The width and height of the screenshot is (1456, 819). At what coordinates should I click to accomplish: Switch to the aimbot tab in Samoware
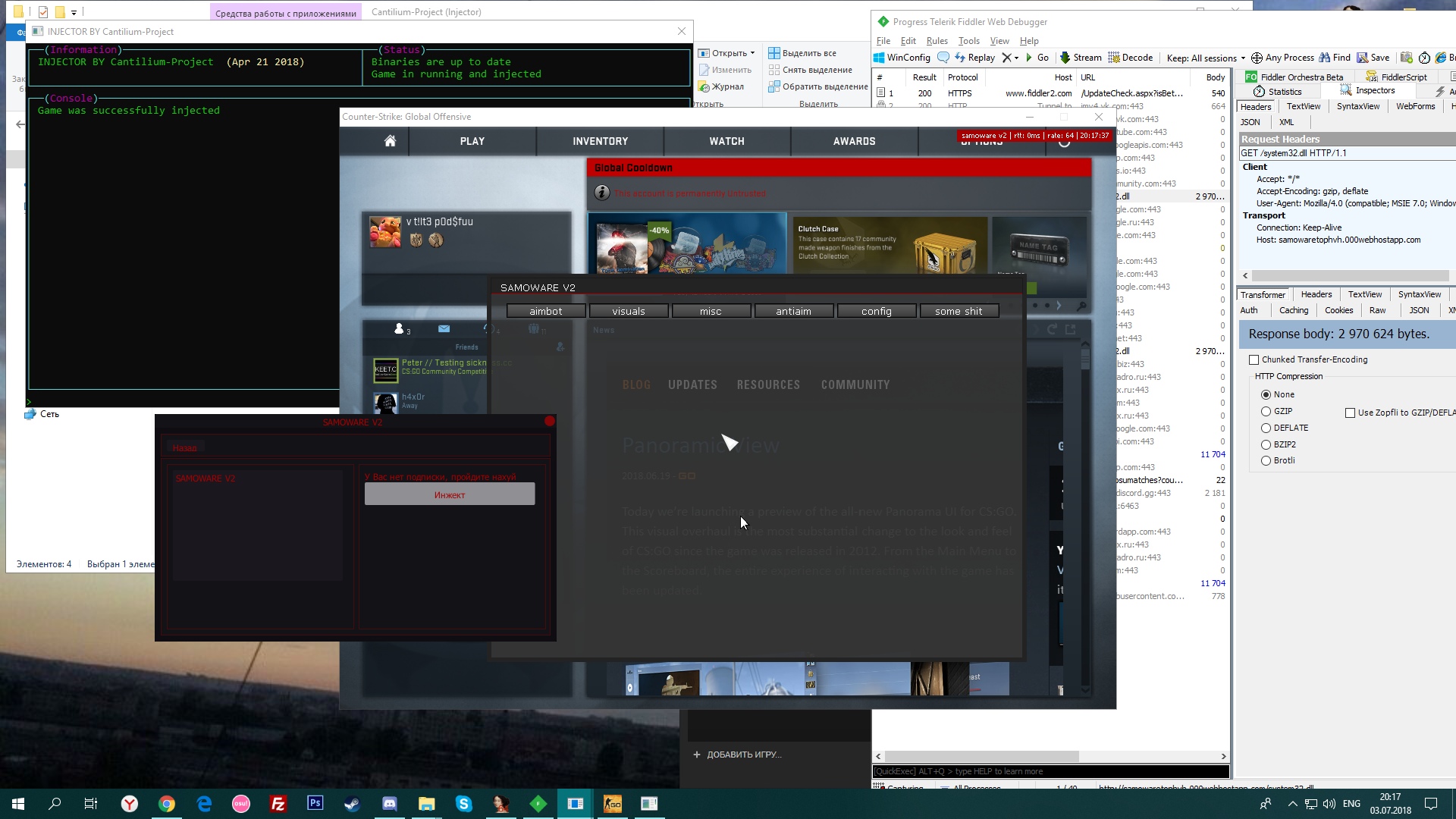[546, 312]
